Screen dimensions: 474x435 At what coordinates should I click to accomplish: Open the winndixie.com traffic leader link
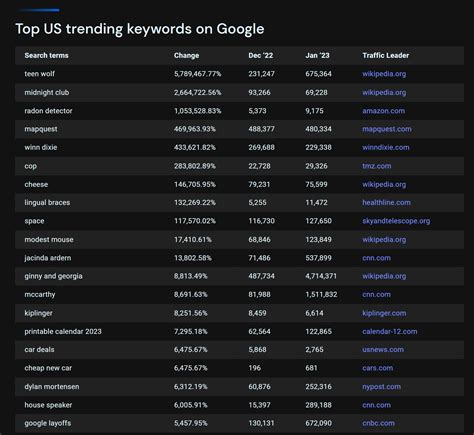click(x=386, y=147)
